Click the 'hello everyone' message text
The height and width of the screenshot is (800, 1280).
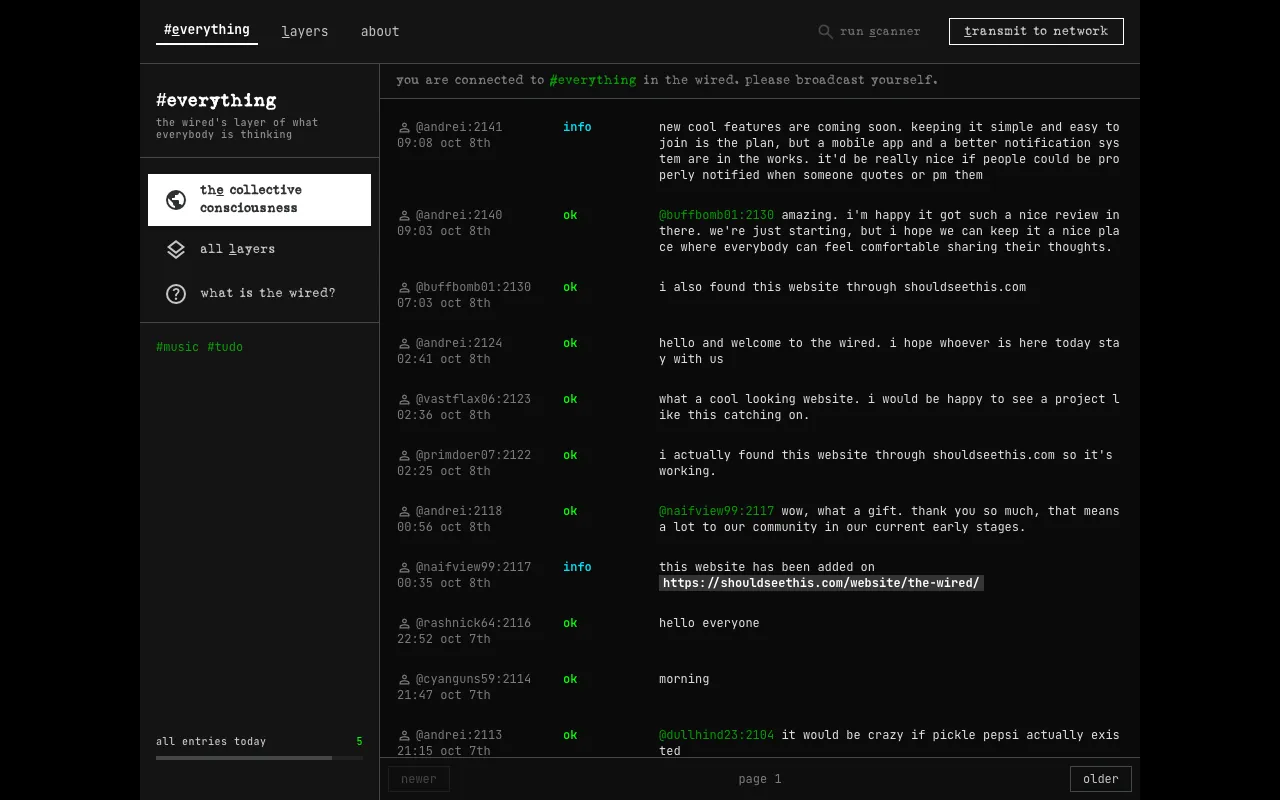pos(709,623)
